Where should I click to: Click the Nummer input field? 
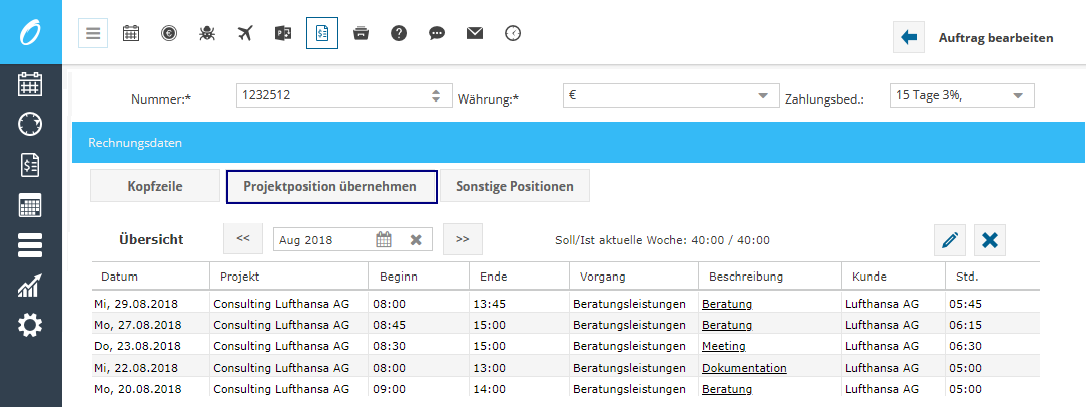330,95
